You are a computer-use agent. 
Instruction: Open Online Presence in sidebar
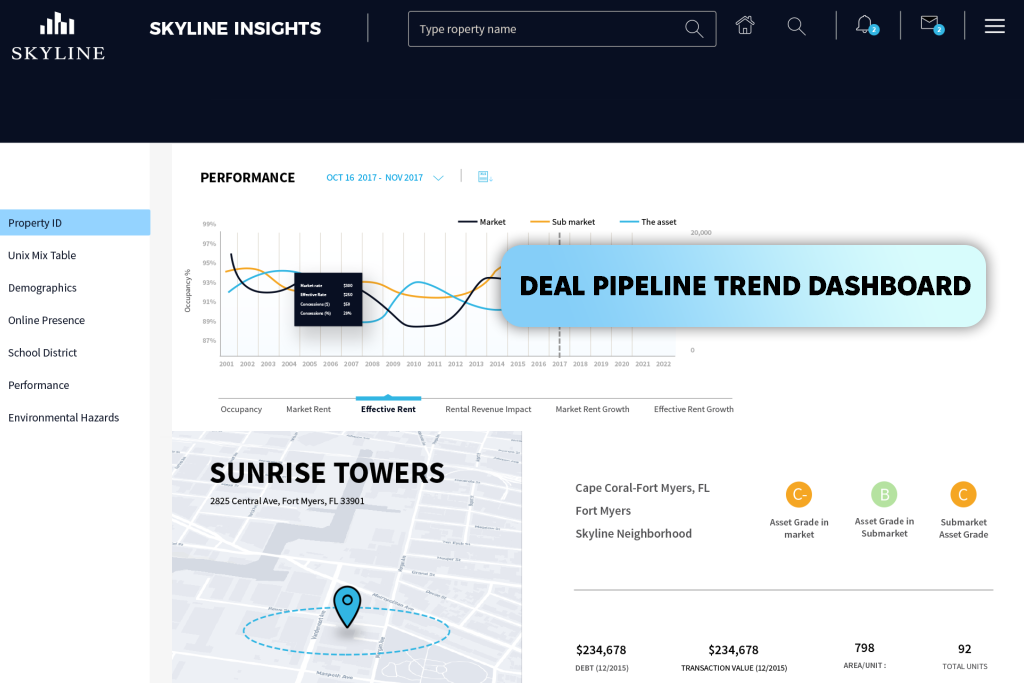tap(46, 320)
